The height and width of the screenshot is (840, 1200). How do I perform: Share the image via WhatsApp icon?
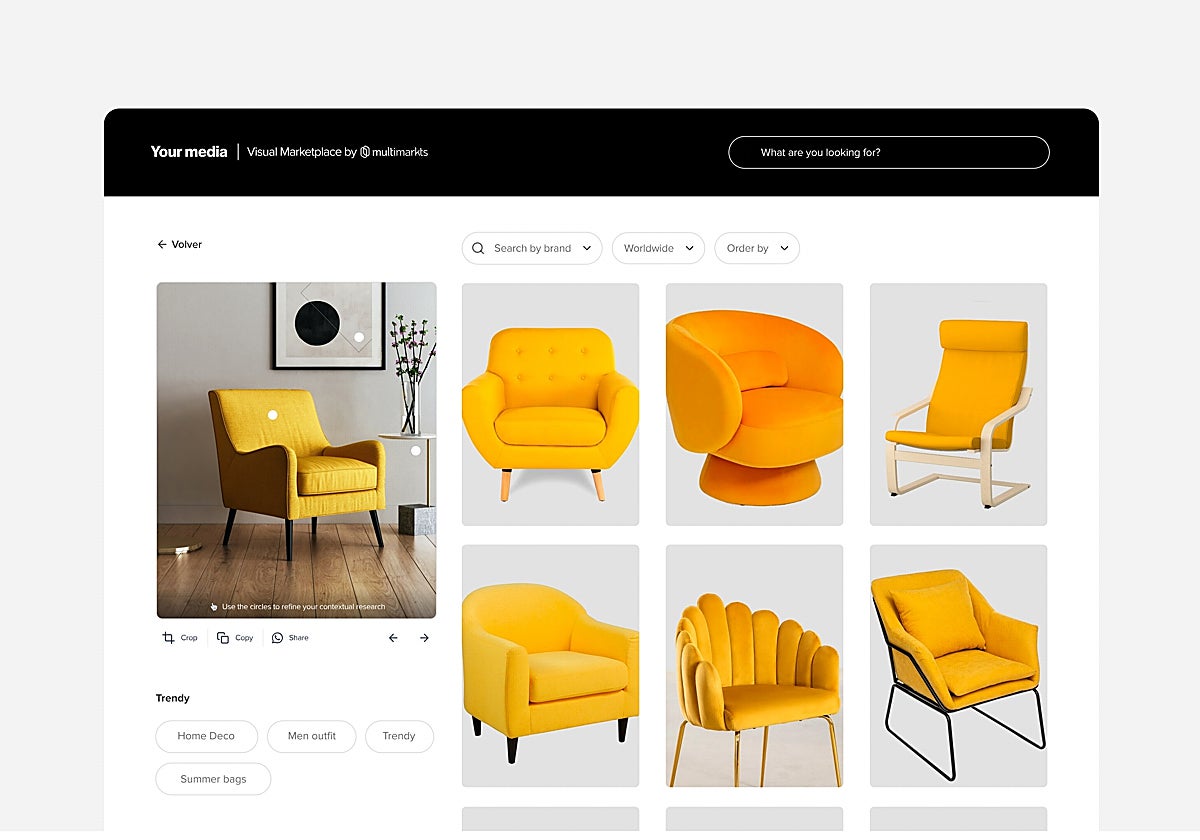278,638
